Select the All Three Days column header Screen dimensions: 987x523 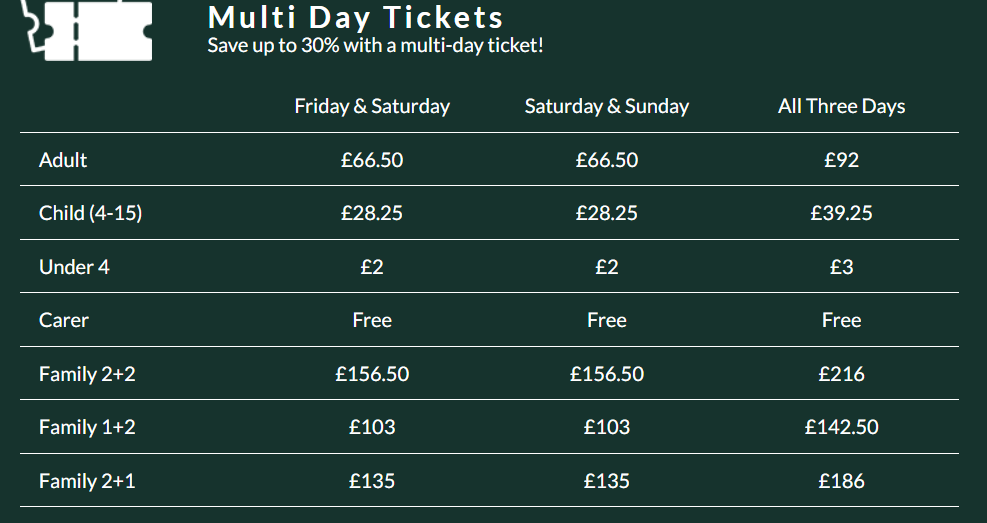click(x=841, y=106)
